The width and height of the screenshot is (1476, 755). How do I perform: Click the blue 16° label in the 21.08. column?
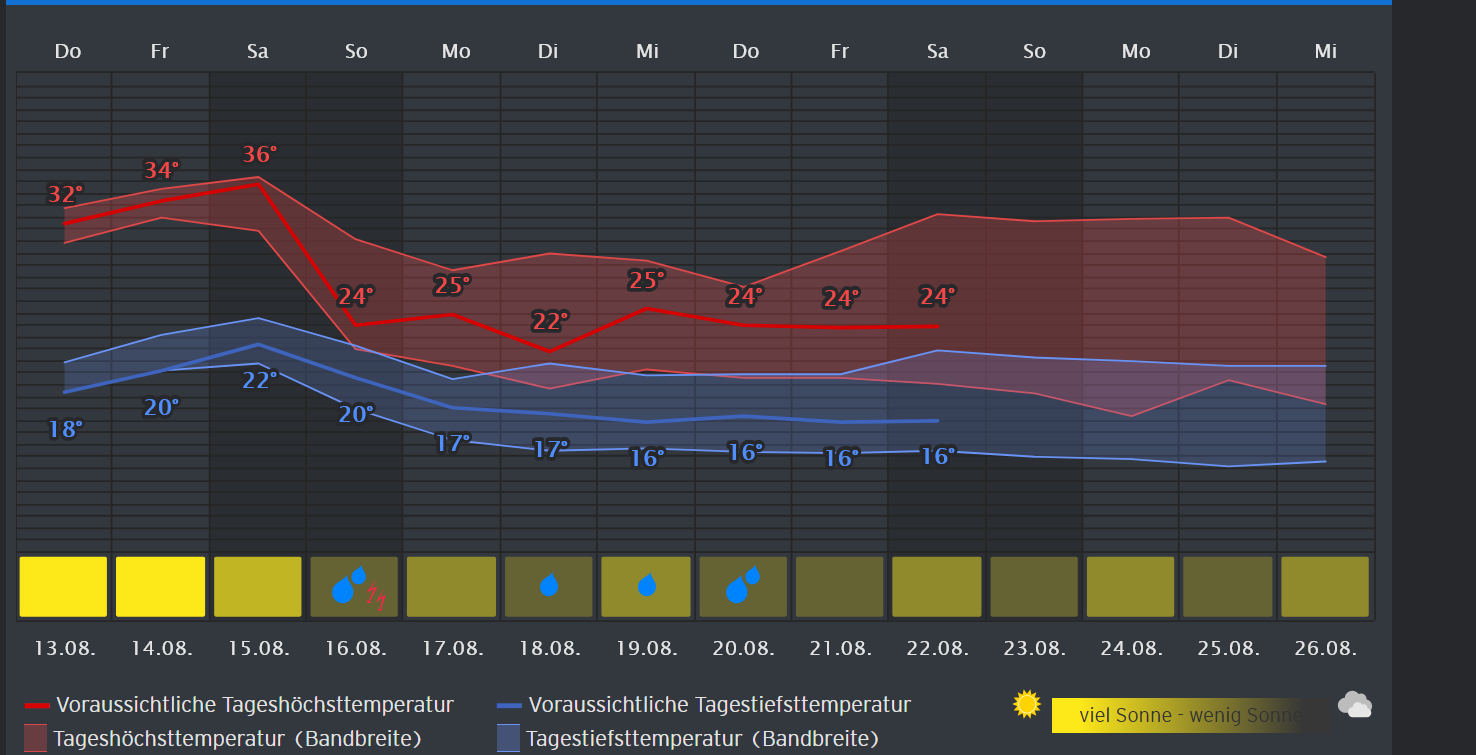841,458
